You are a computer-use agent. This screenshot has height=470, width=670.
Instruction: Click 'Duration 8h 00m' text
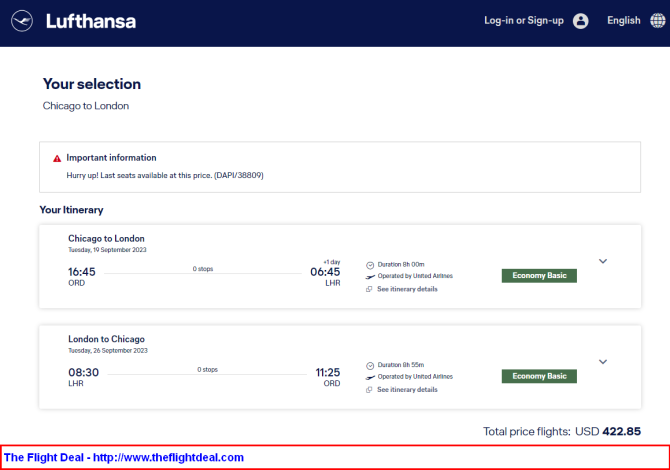point(401,264)
